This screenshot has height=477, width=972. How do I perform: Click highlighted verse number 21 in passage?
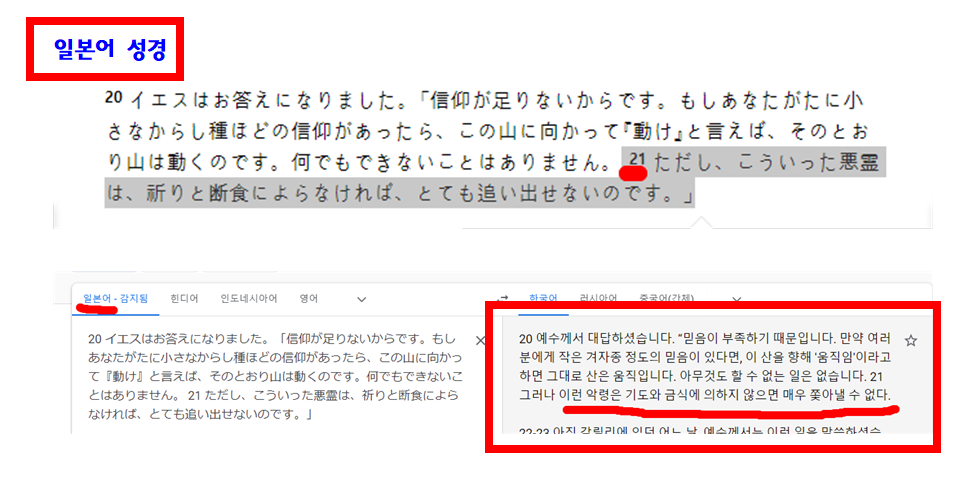coord(637,158)
